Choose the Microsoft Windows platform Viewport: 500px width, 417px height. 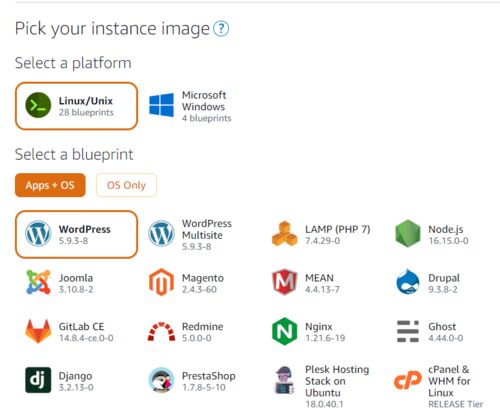(x=190, y=106)
